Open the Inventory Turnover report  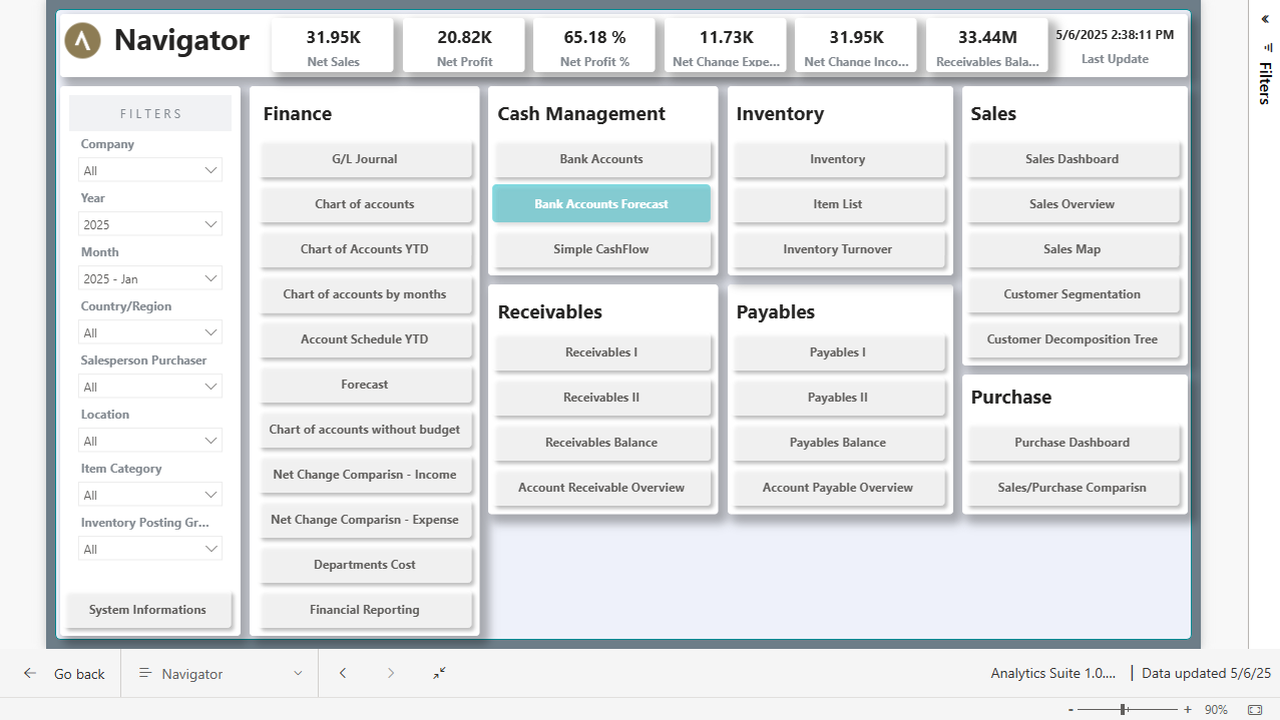click(837, 249)
